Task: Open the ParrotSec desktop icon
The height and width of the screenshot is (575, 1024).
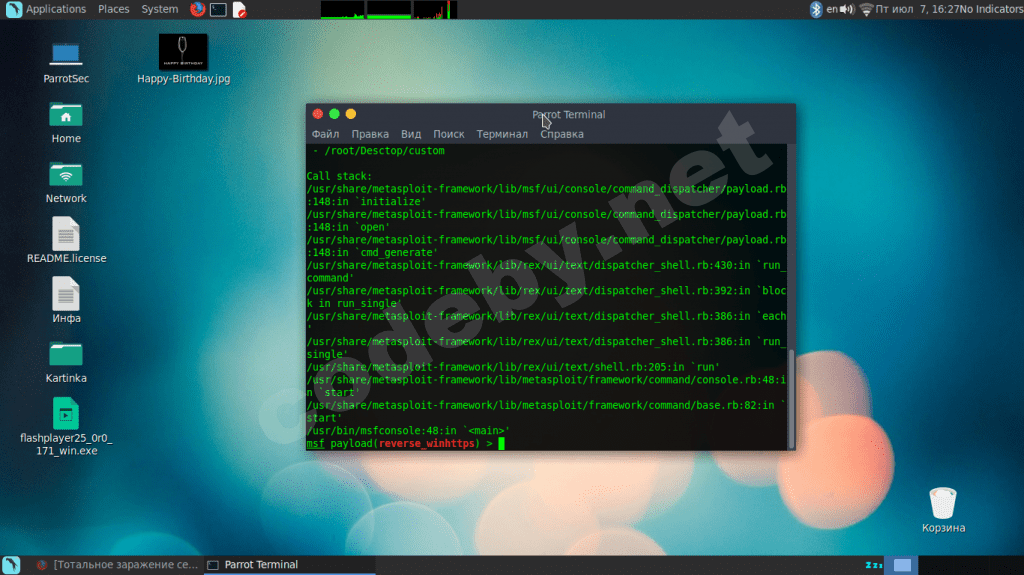Action: click(66, 55)
